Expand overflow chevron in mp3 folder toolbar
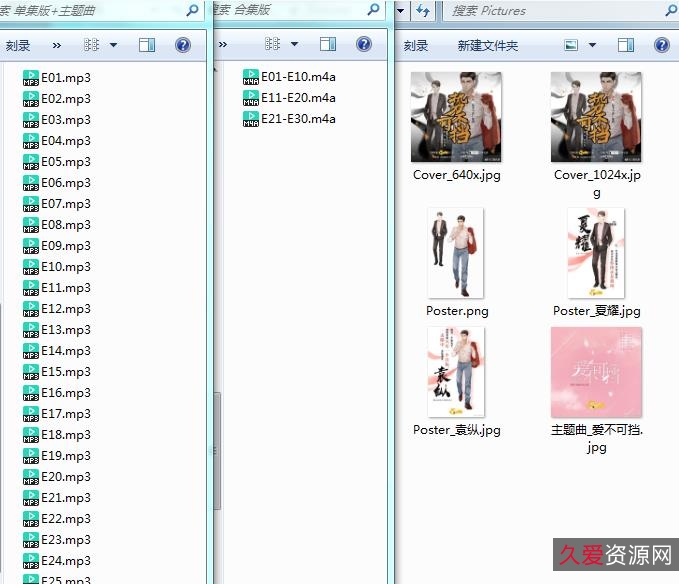This screenshot has width=679, height=584. (x=57, y=45)
